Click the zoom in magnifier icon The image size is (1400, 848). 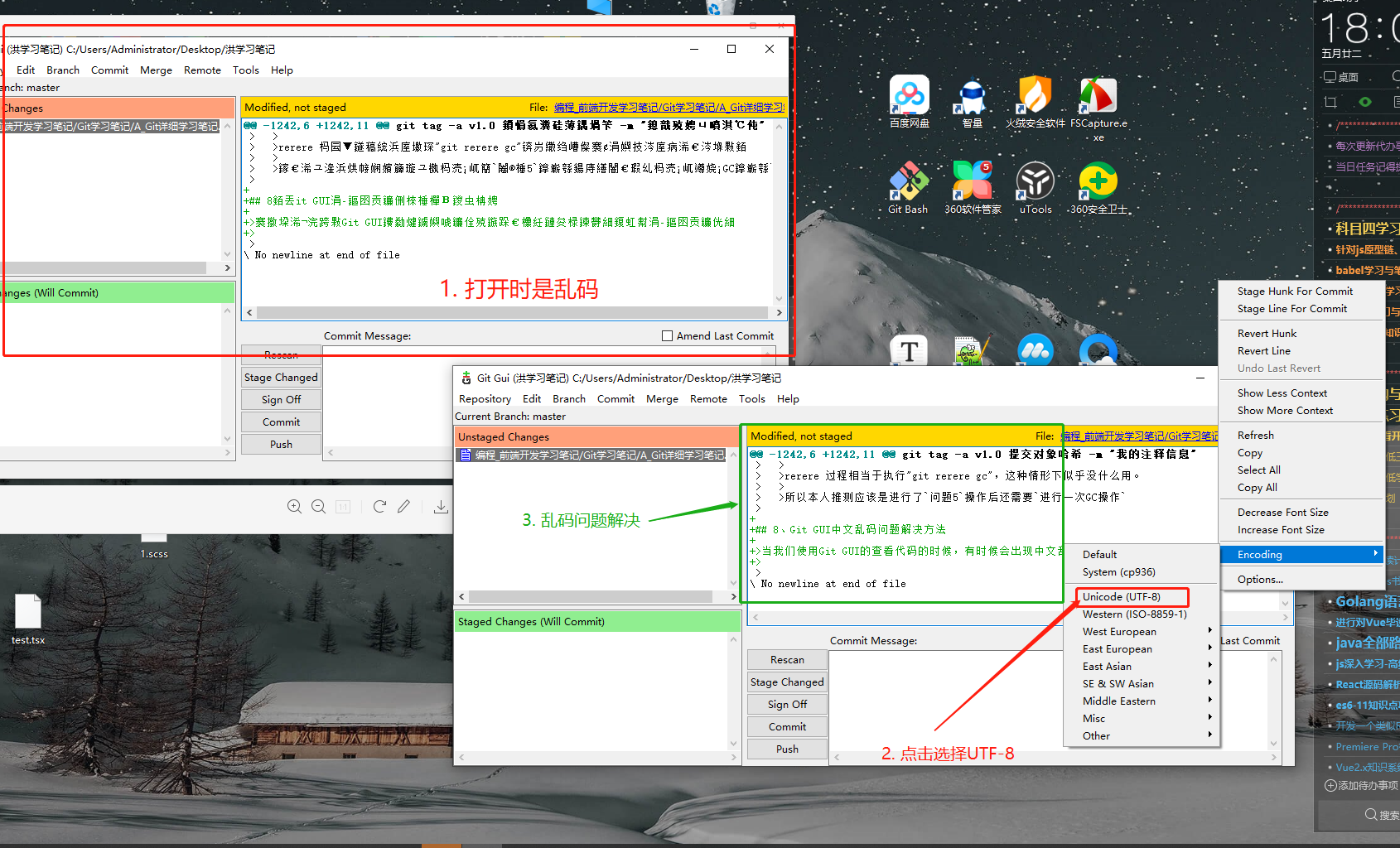pos(294,507)
